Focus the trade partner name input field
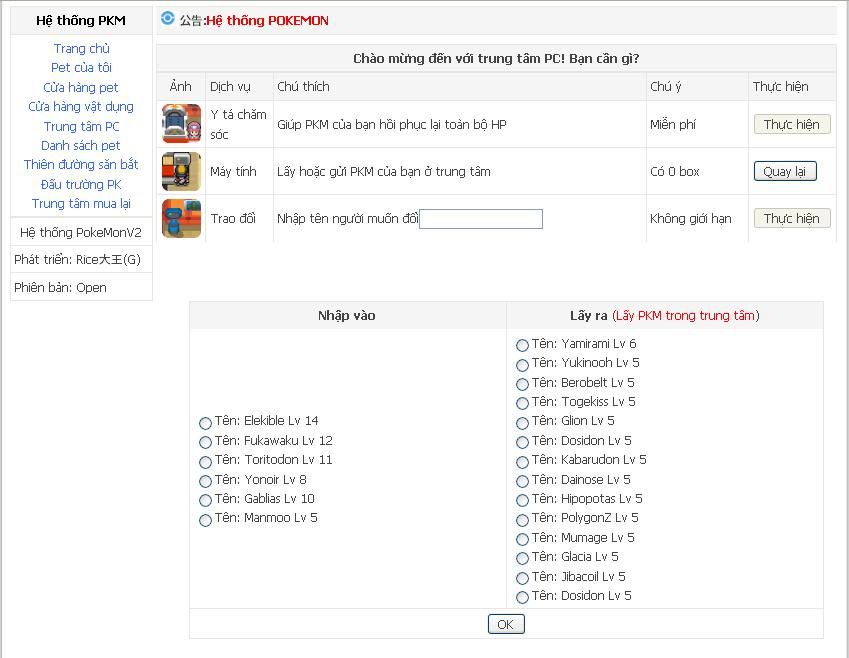Image resolution: width=849 pixels, height=658 pixels. (481, 219)
